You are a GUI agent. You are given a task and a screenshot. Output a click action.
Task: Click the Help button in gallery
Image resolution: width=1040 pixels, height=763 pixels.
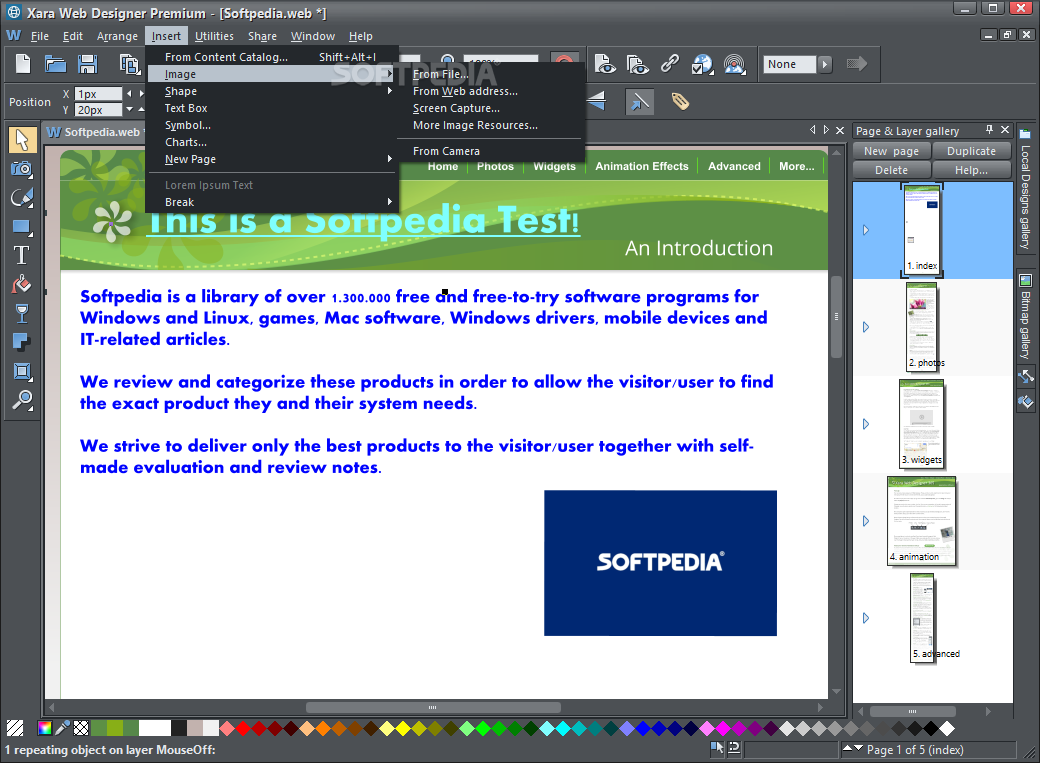tap(971, 170)
